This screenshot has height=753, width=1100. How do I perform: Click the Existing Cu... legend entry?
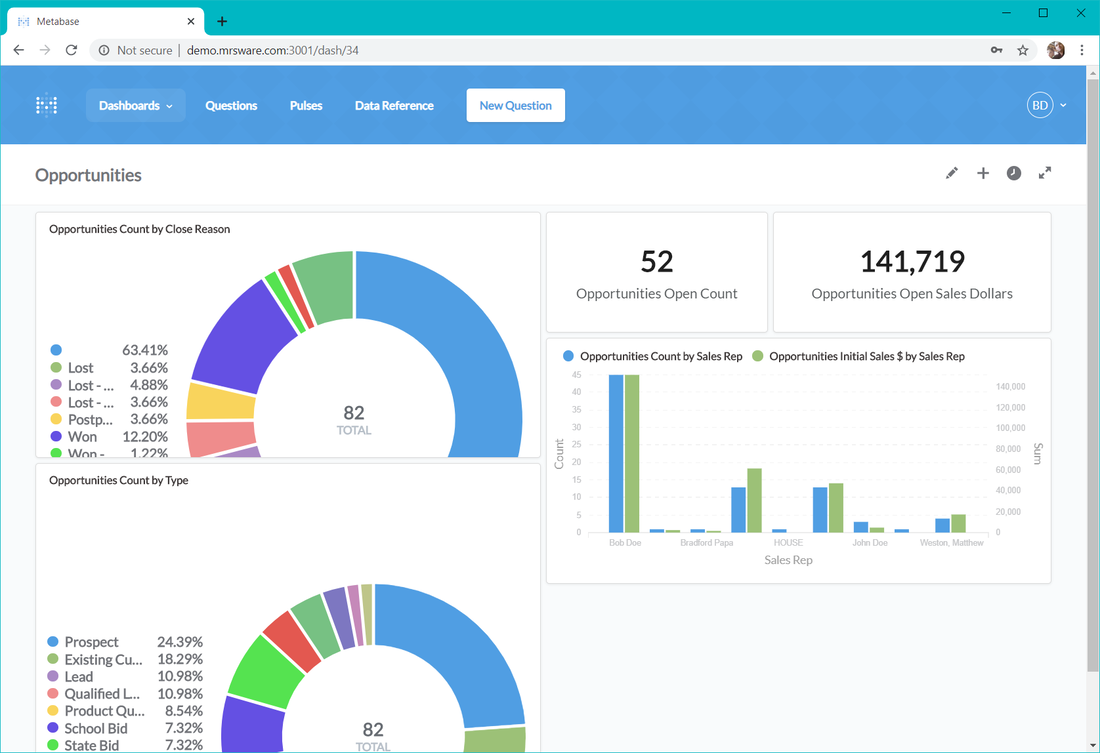pos(125,659)
